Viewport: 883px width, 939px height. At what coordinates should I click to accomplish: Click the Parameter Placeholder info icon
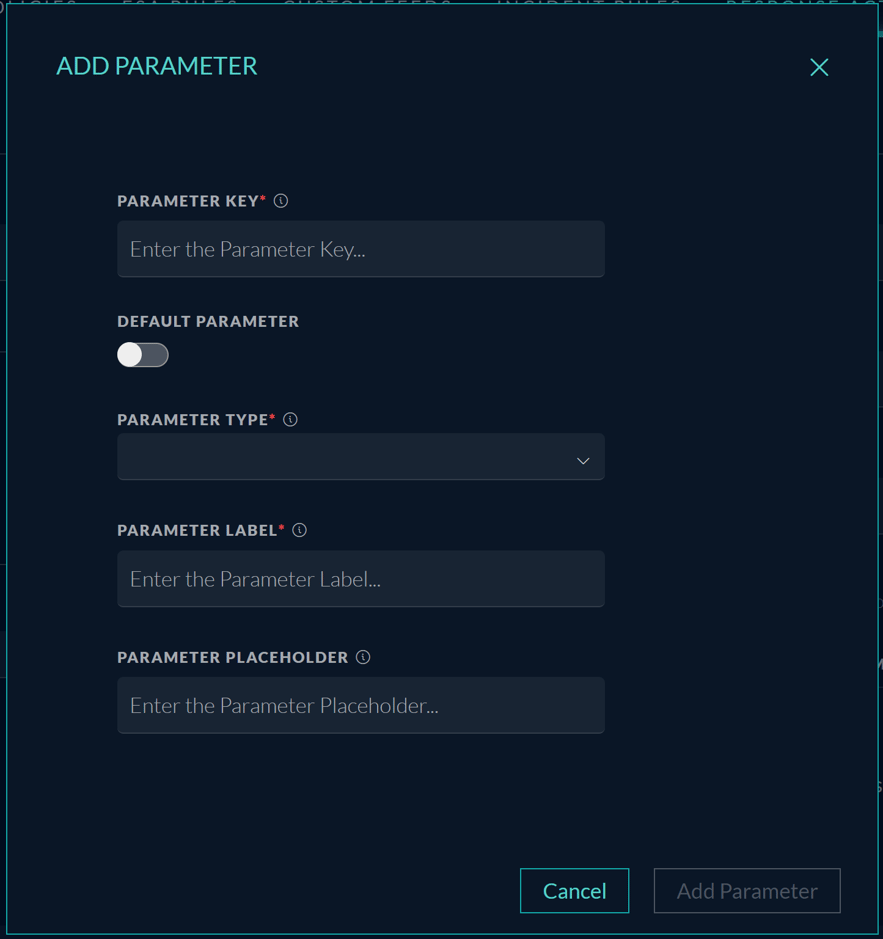click(x=363, y=657)
